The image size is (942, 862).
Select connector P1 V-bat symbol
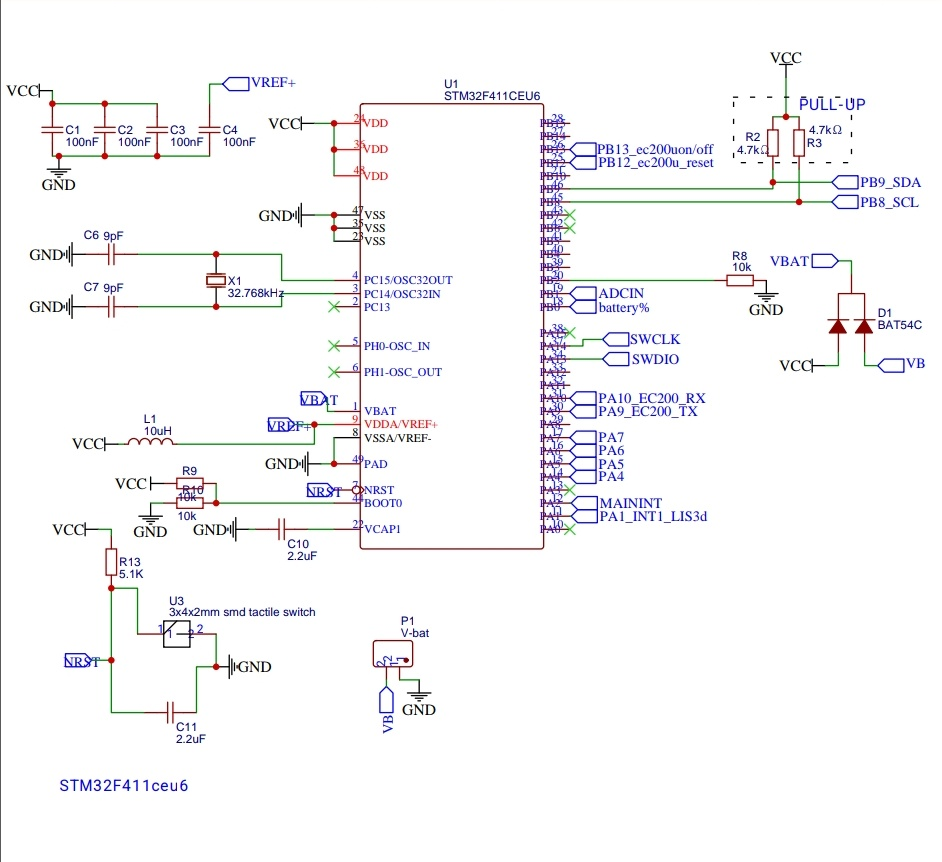[393, 654]
